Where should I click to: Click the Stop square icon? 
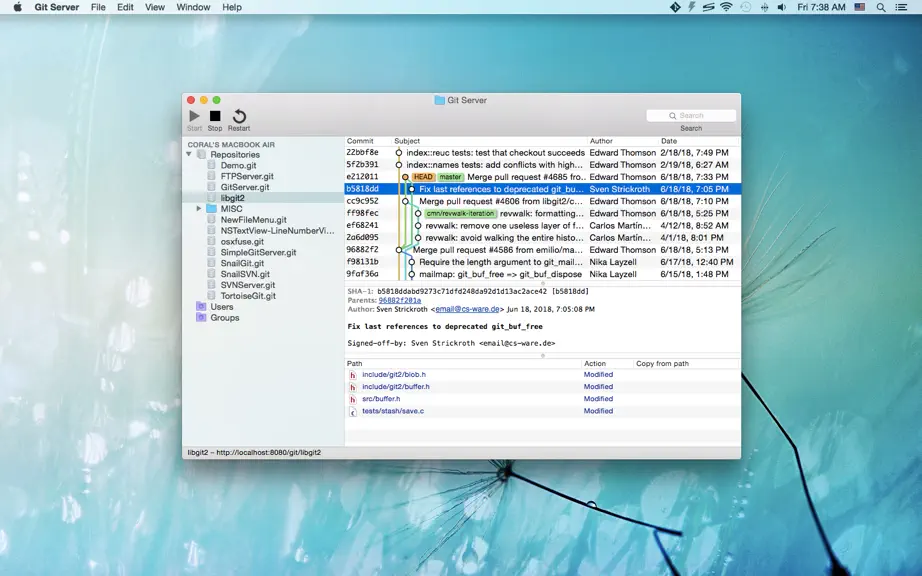pyautogui.click(x=215, y=116)
